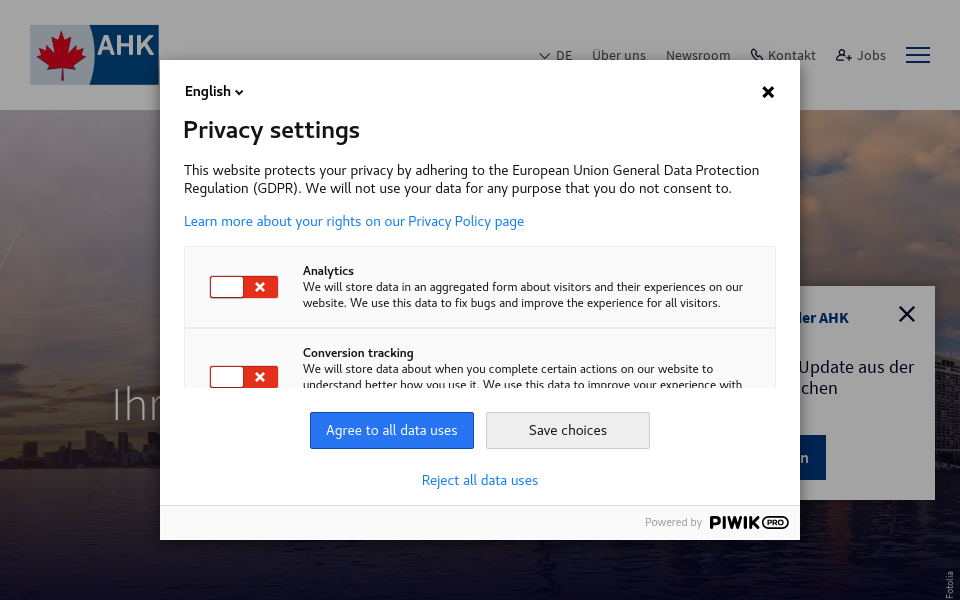The image size is (960, 600).
Task: Click the phone icon beside Kontakt
Action: 757,55
